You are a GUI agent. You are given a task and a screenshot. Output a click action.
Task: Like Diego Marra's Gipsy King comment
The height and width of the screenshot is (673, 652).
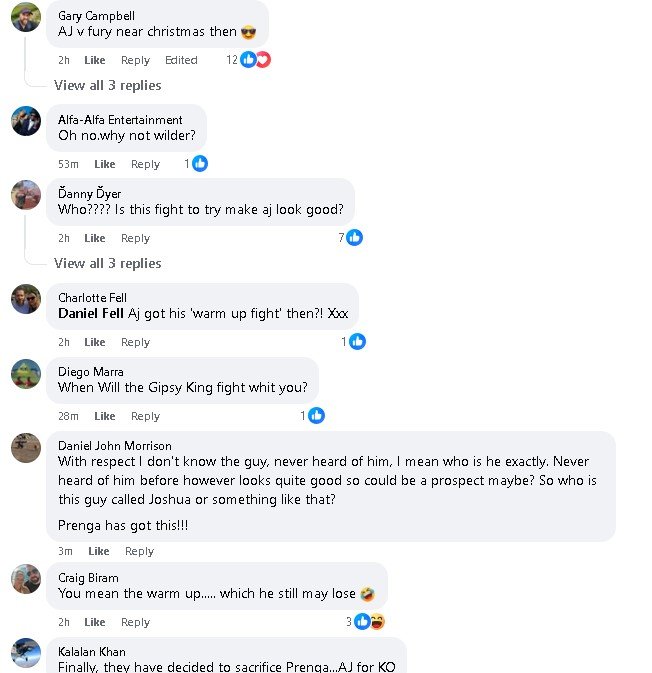[104, 416]
